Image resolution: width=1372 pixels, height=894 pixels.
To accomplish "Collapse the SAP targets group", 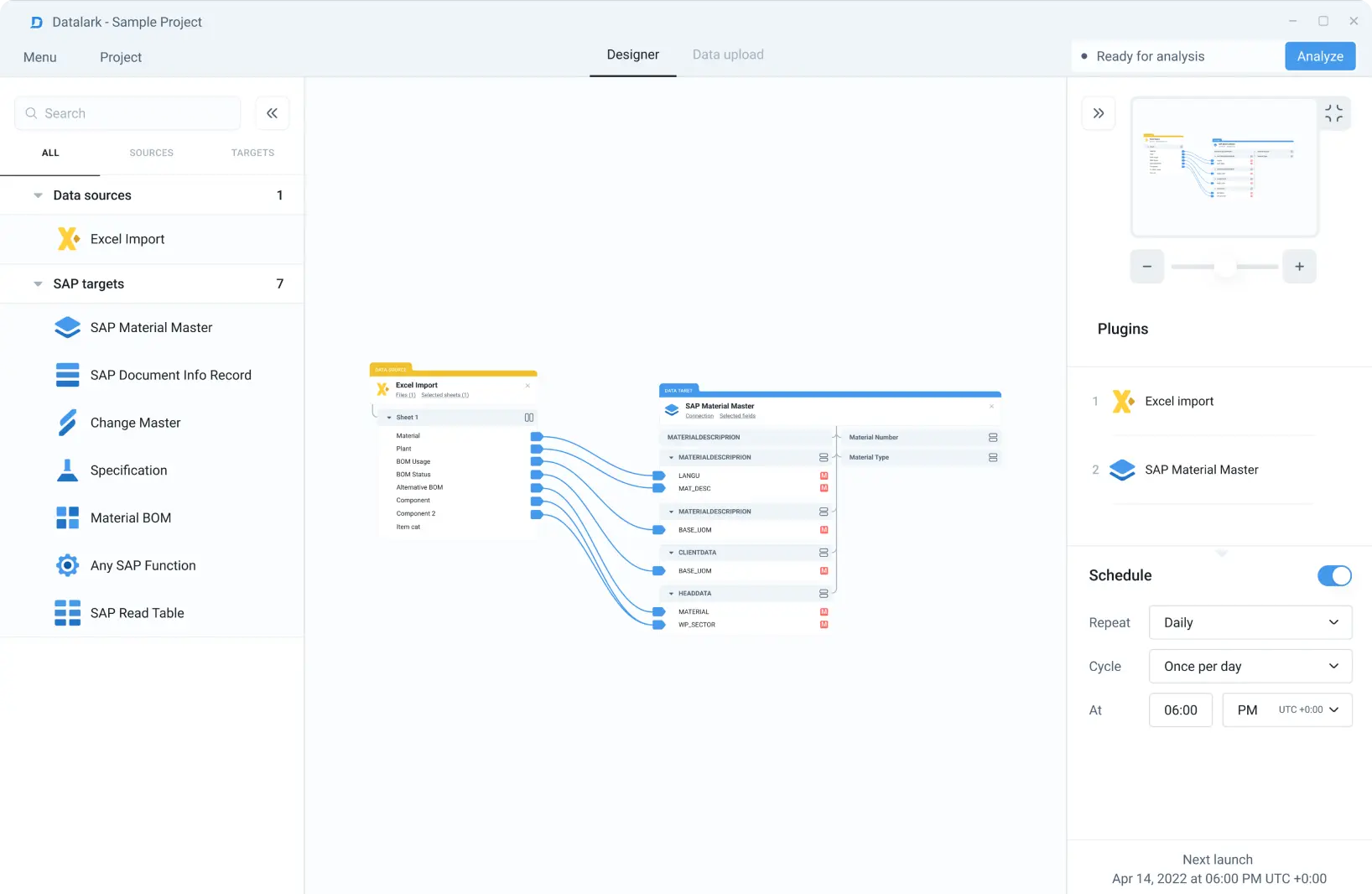I will pyautogui.click(x=38, y=284).
